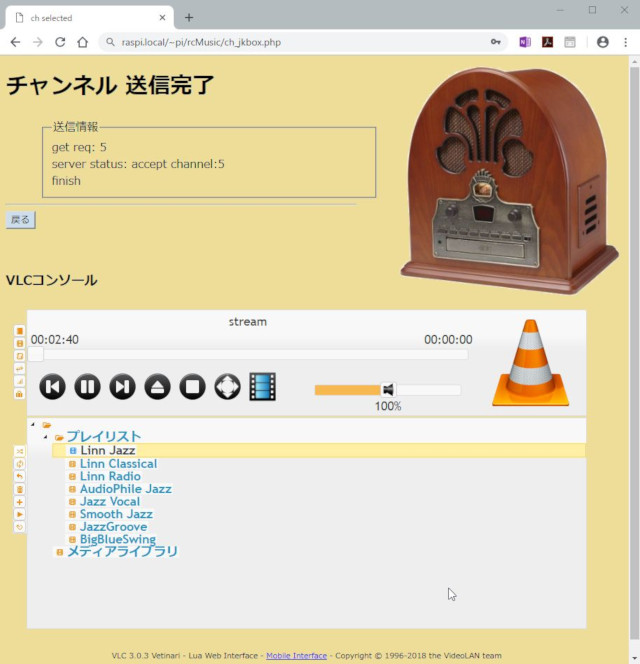Skip to the previous track

tap(53, 387)
